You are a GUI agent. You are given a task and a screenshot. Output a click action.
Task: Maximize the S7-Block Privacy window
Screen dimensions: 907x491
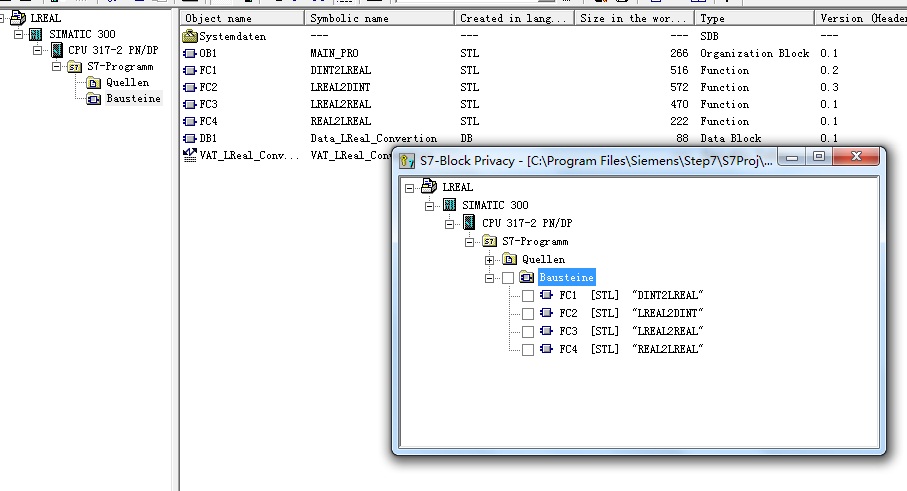click(819, 157)
